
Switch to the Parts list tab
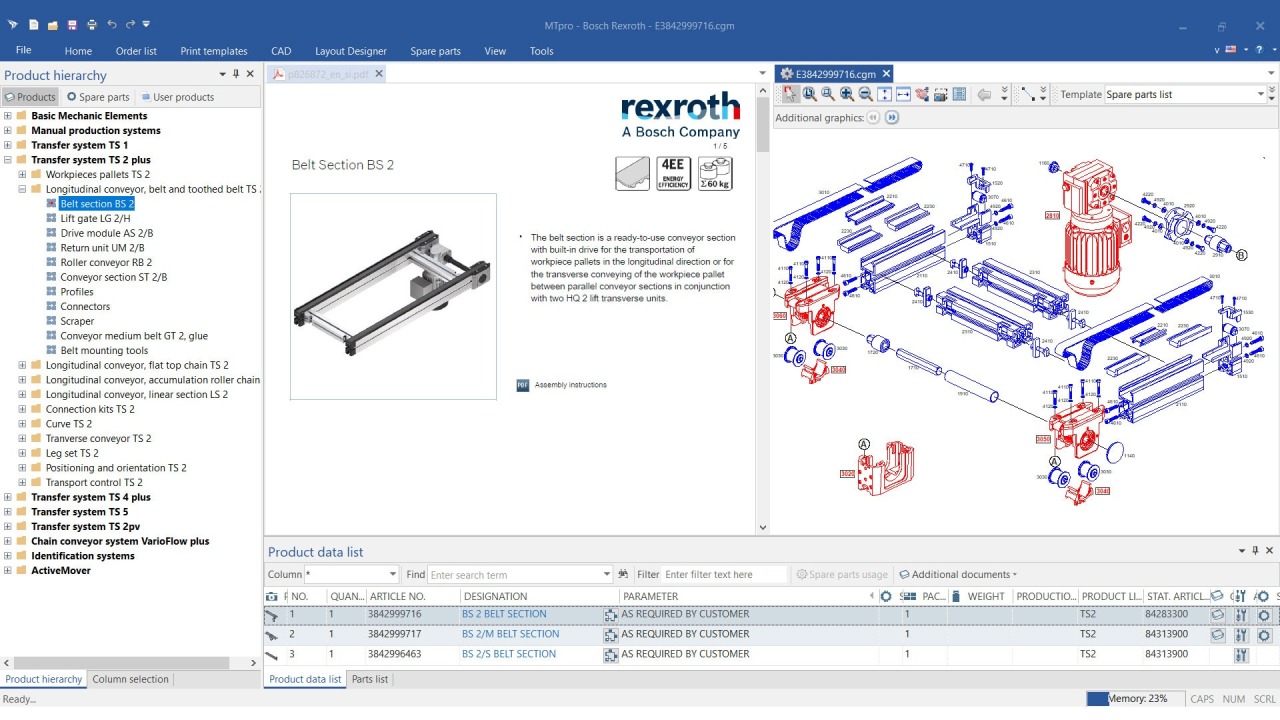click(370, 679)
